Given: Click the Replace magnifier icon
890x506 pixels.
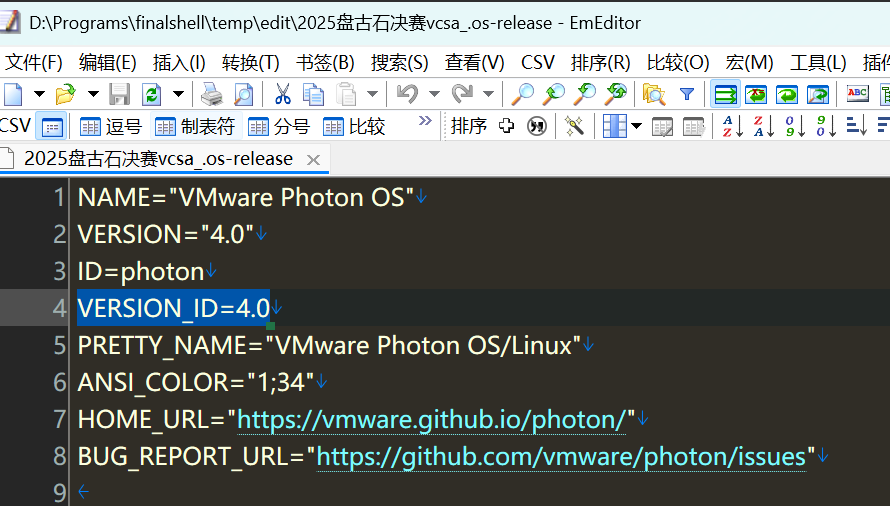Looking at the screenshot, I should click(x=615, y=94).
